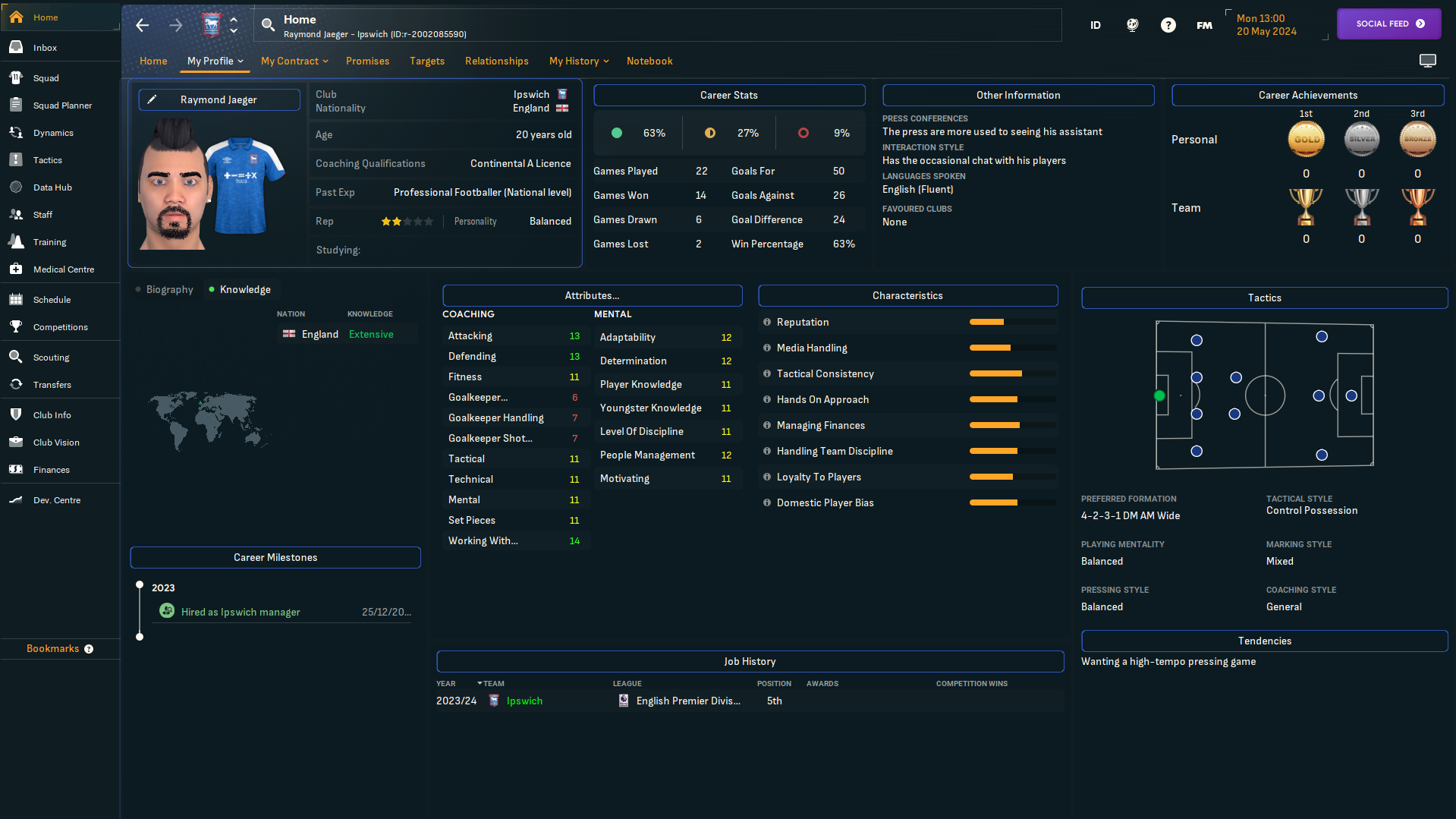
Task: Open the Job History panel header
Action: (750, 661)
